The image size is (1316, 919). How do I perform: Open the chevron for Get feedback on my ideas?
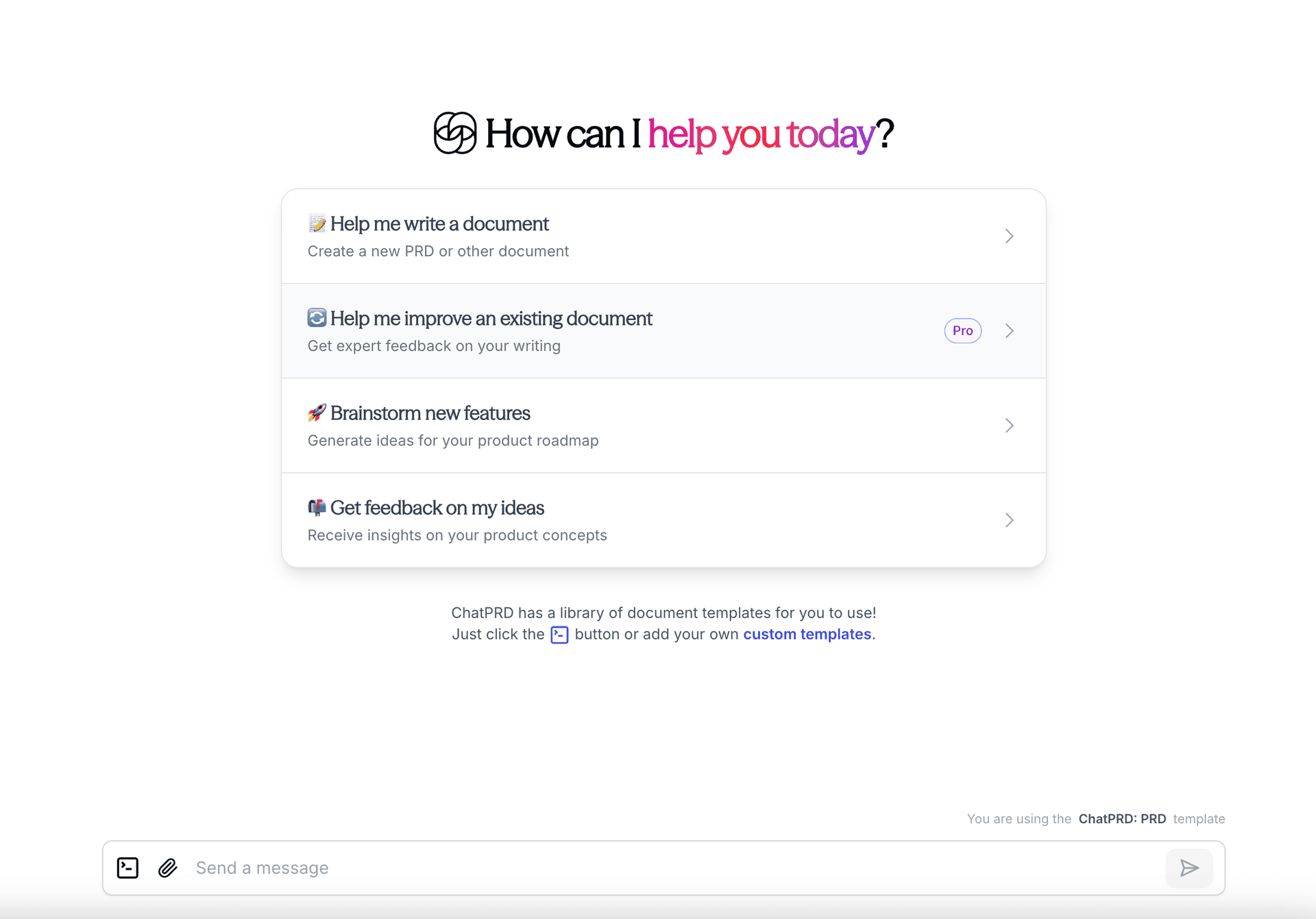pos(1009,520)
